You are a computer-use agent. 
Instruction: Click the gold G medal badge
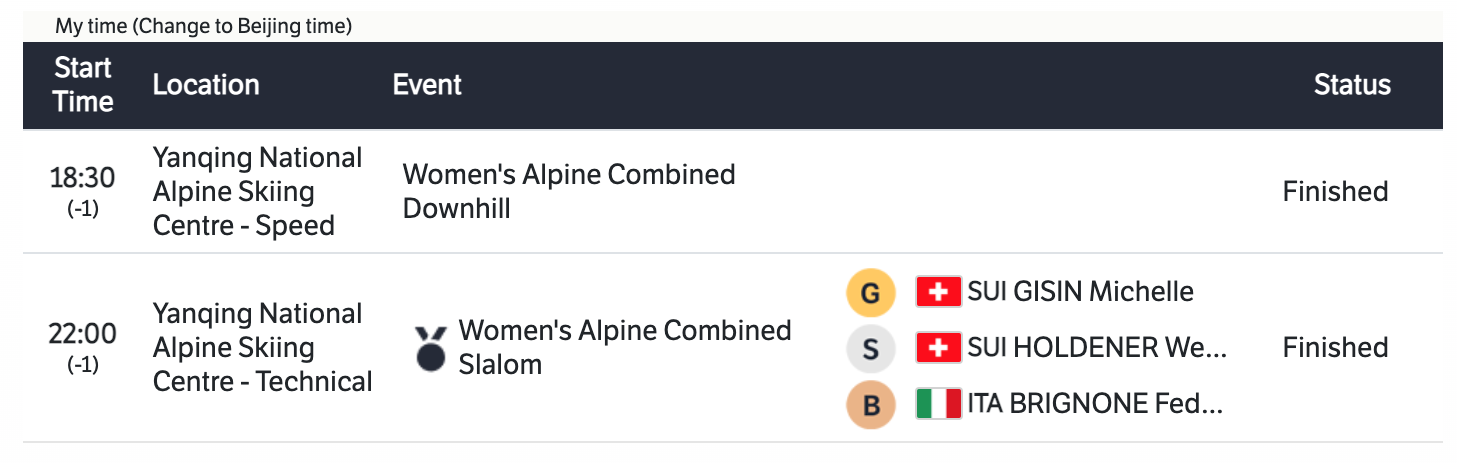point(870,292)
